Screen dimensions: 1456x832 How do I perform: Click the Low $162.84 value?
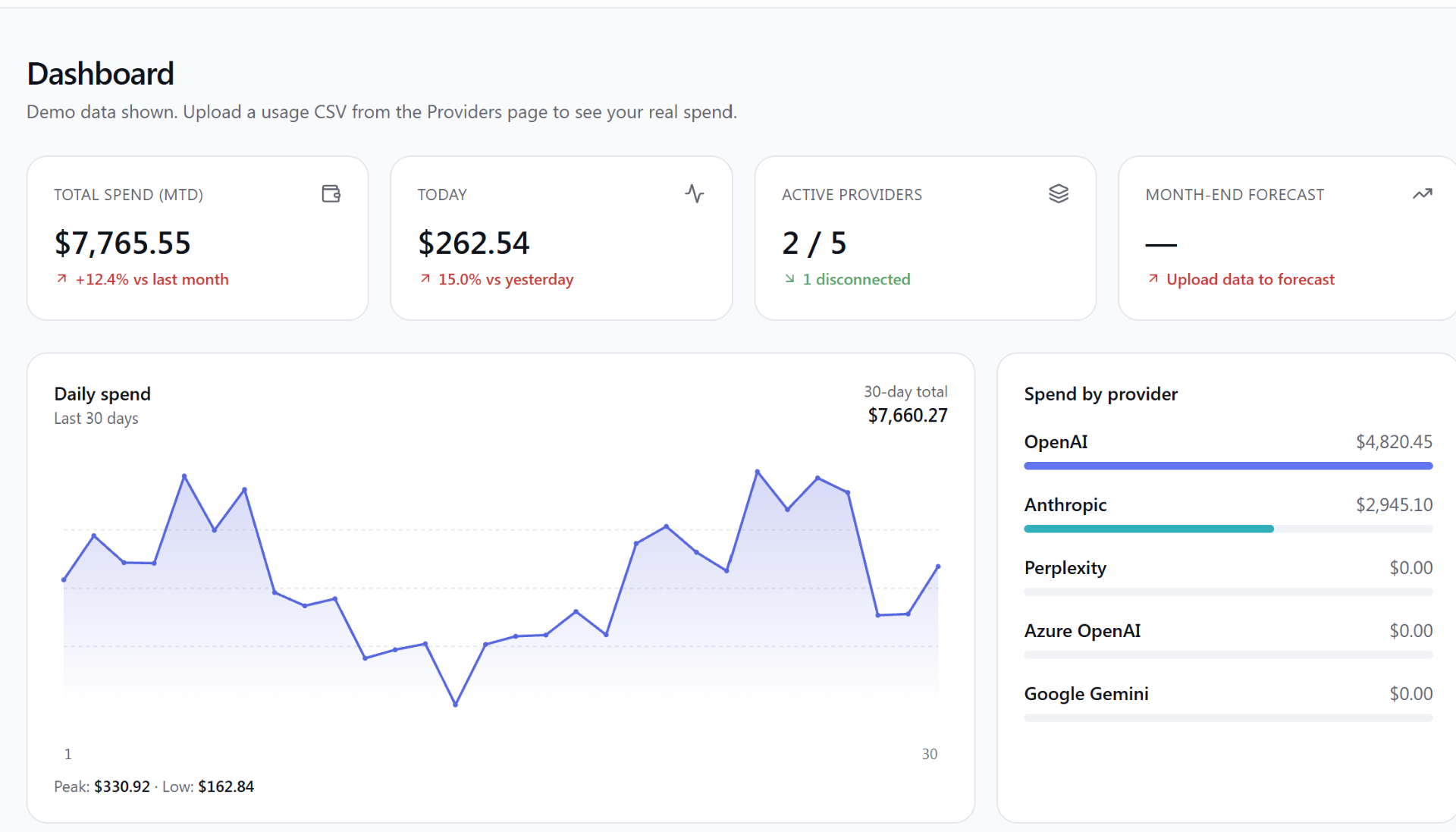click(x=226, y=786)
